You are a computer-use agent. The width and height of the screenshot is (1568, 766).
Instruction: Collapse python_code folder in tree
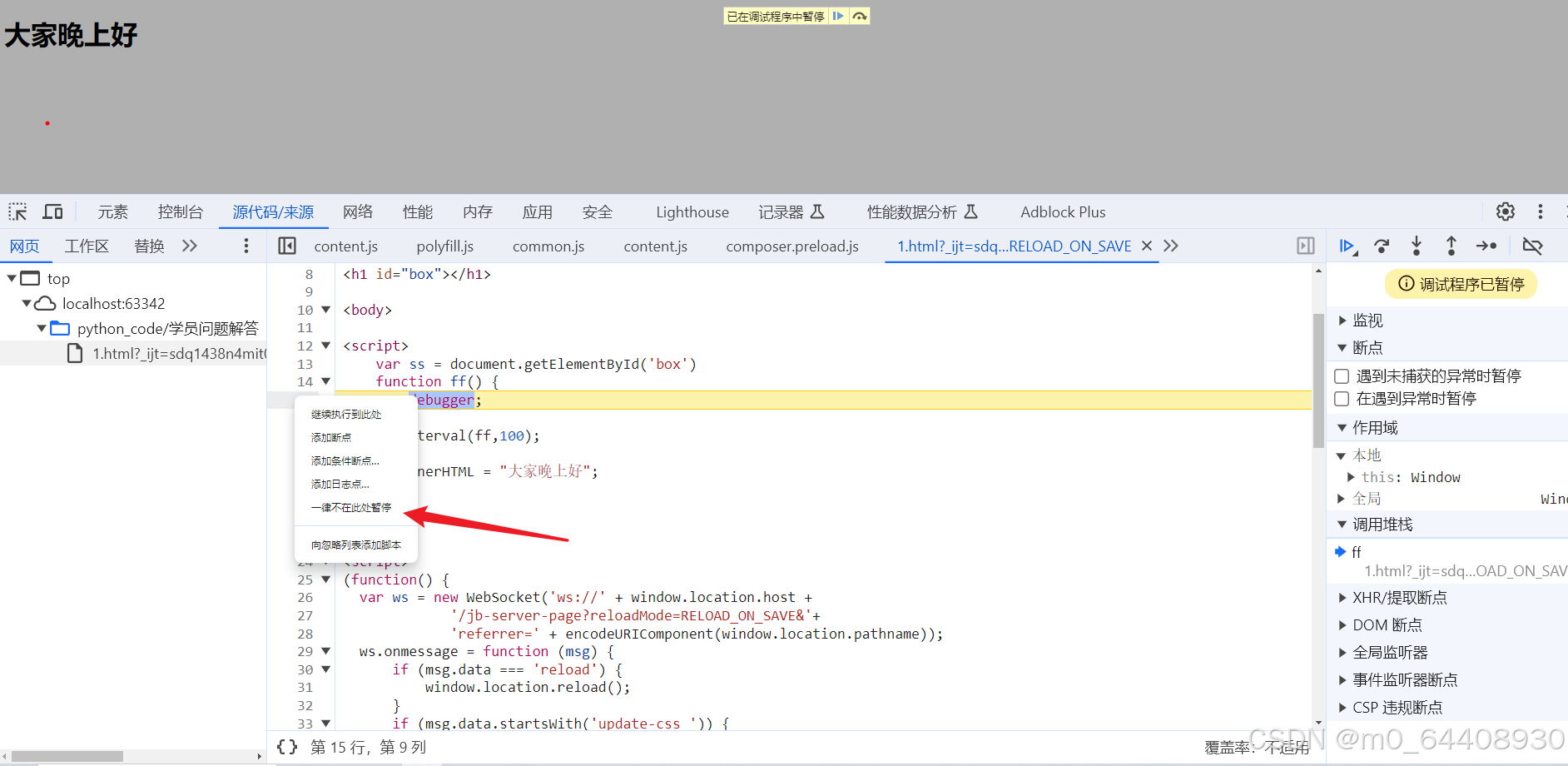tap(42, 328)
